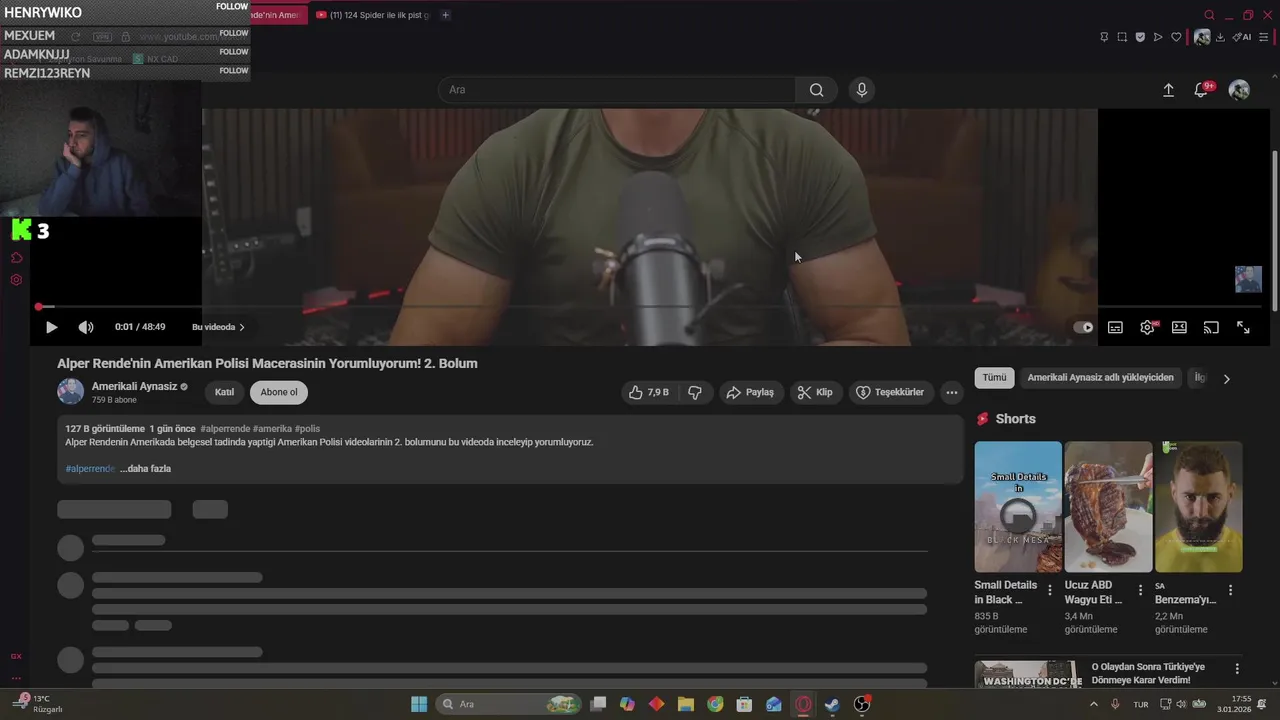Image resolution: width=1280 pixels, height=720 pixels.
Task: Open OBS Studio from the taskbar
Action: [862, 704]
